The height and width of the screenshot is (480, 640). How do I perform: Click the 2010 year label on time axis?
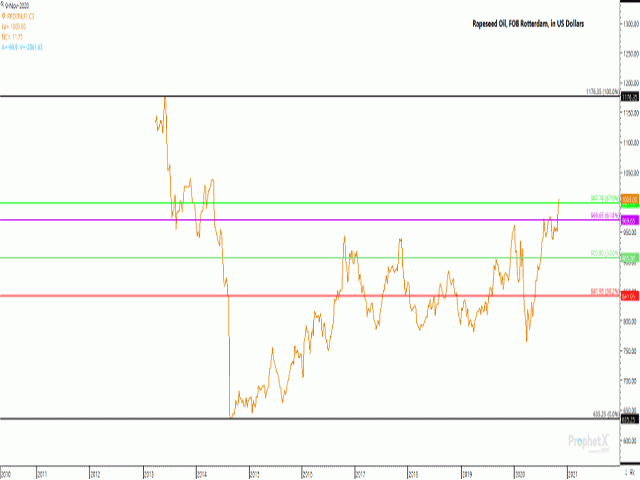(6, 475)
